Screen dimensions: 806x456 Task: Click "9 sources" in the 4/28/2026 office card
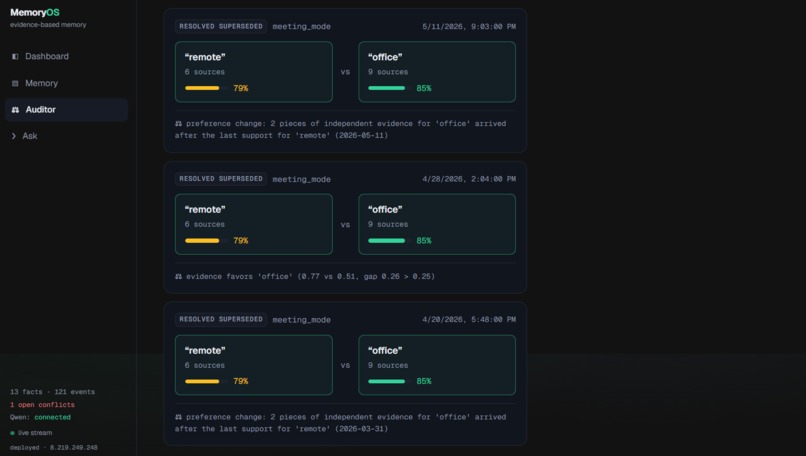(x=388, y=224)
